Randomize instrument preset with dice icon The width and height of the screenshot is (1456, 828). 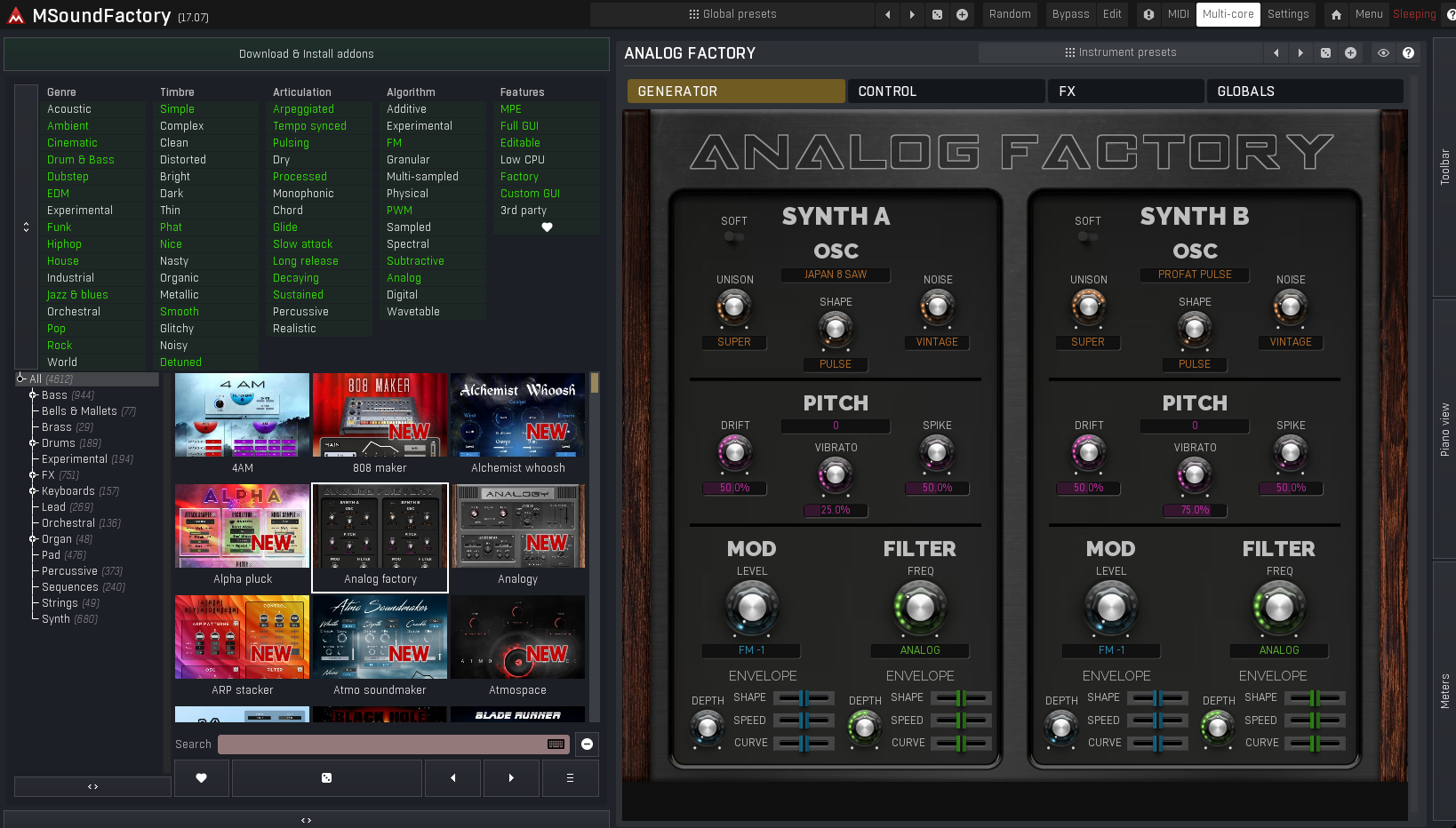pos(1325,53)
